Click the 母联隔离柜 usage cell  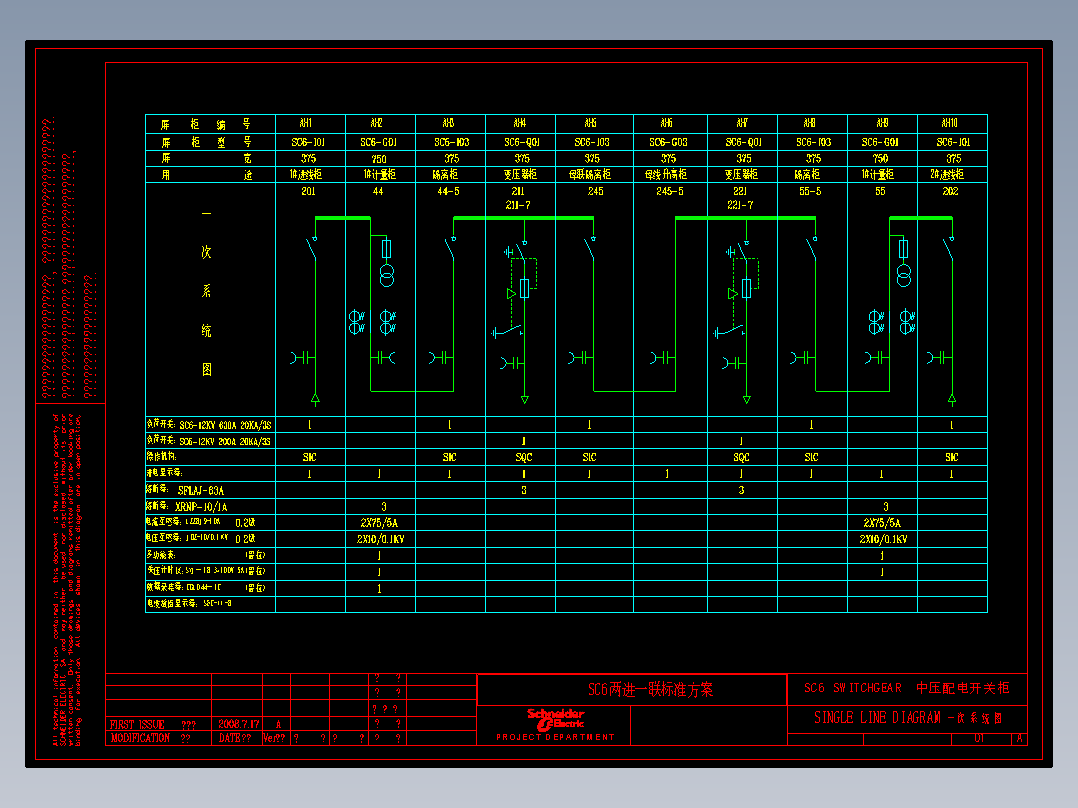tap(591, 175)
